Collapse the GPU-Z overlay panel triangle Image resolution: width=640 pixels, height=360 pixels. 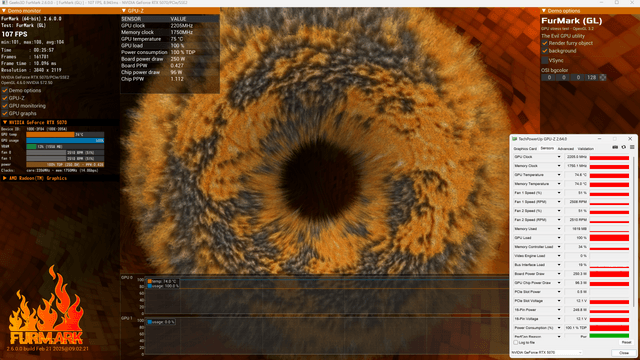coord(124,11)
